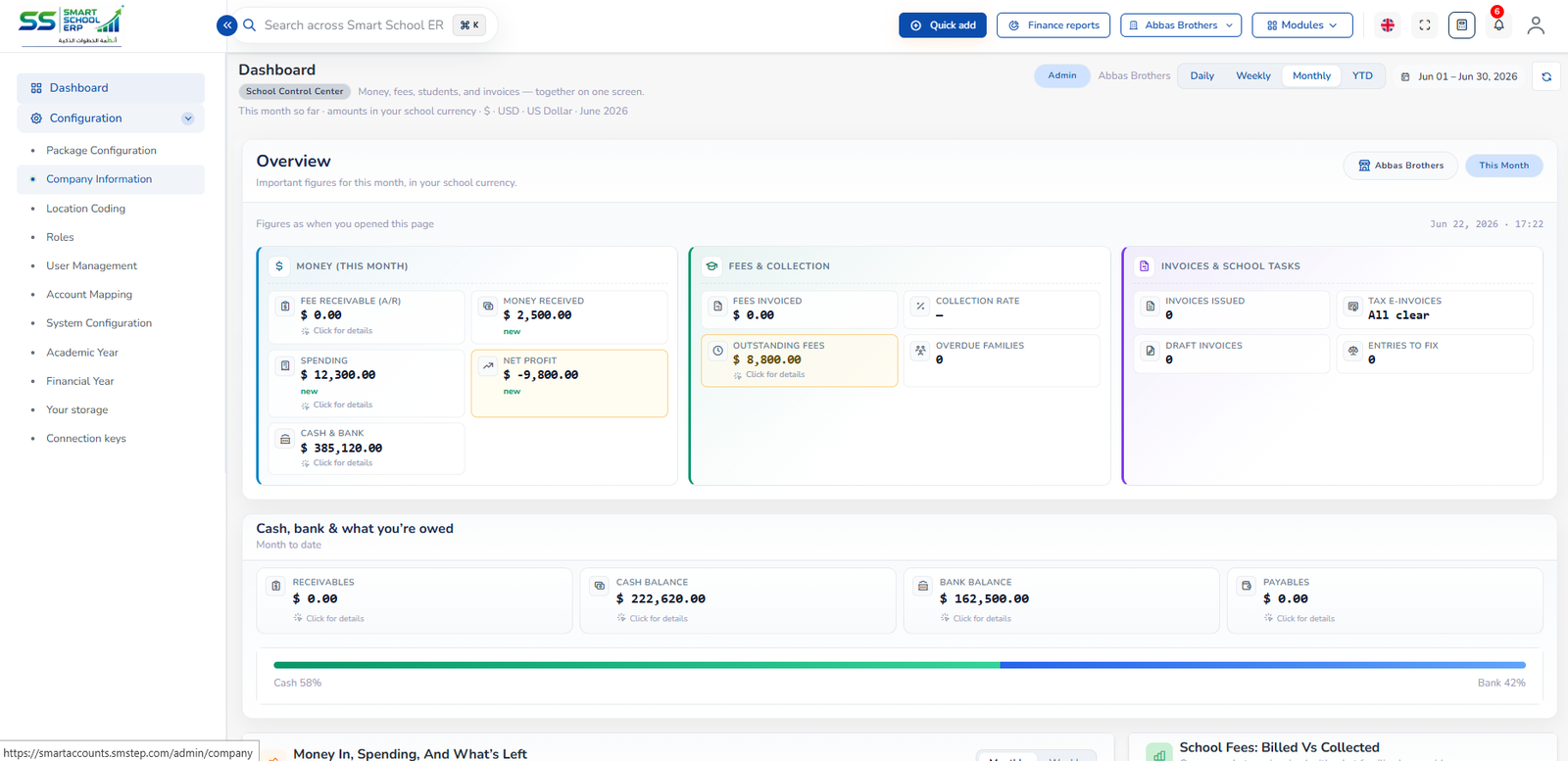Open the user profile icon
The width and height of the screenshot is (1568, 761).
(1536, 25)
